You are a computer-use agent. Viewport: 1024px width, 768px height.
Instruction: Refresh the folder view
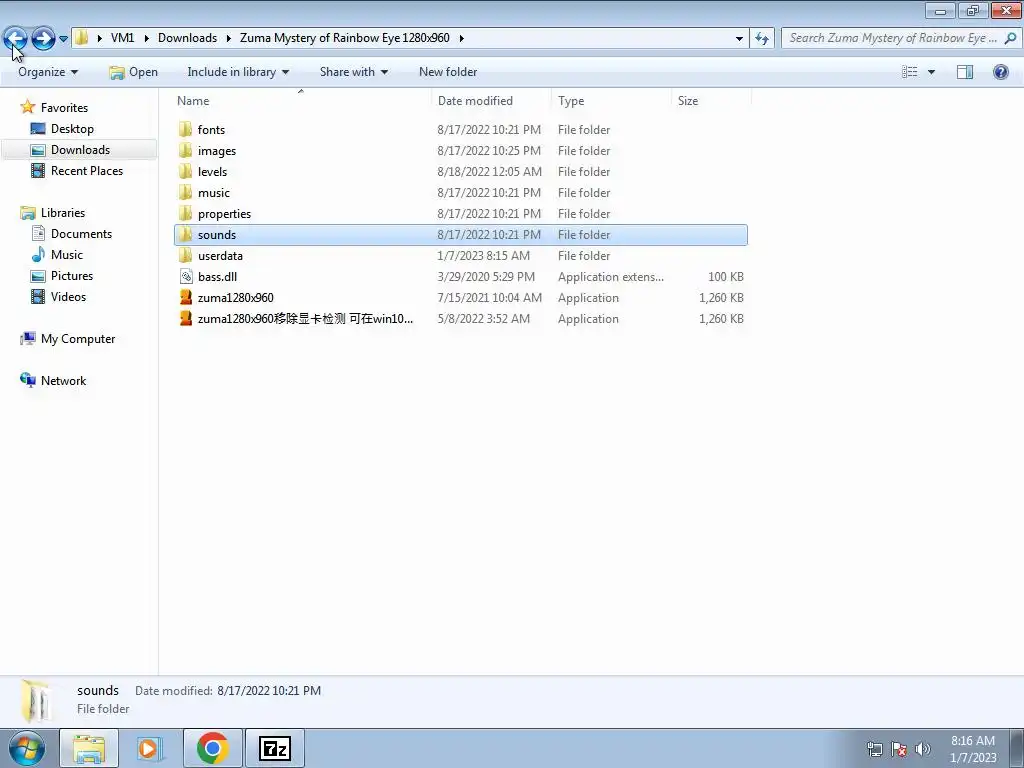(x=761, y=38)
